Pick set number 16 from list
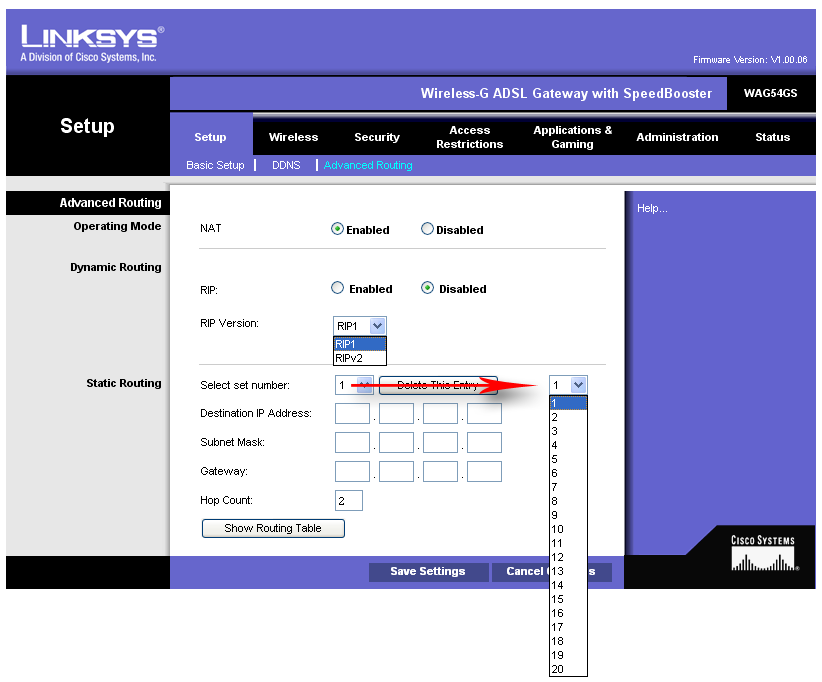Viewport: 822px width, 682px height. 568,613
